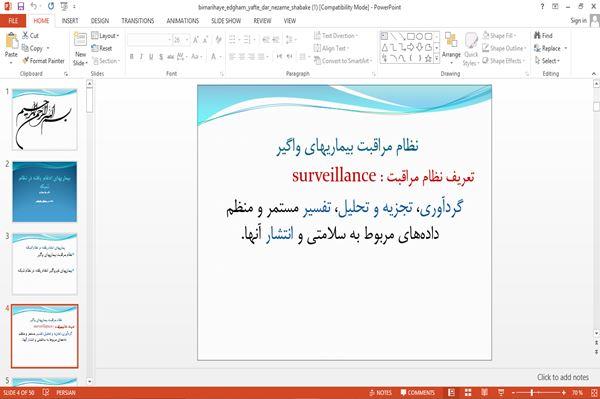The height and width of the screenshot is (399, 600).
Task: Open the font name combo box
Action: tap(149, 40)
